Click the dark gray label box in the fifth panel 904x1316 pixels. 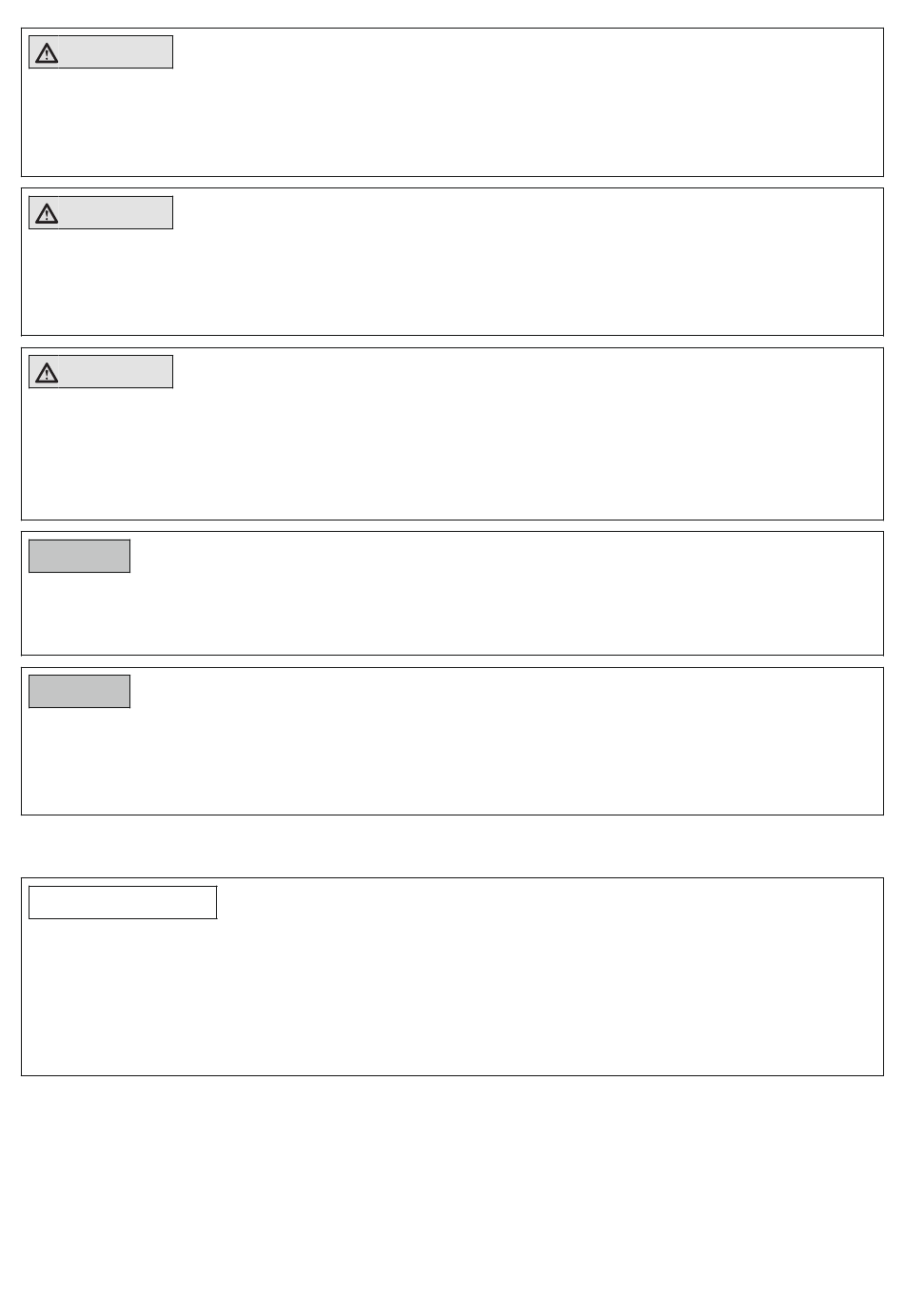pos(79,692)
